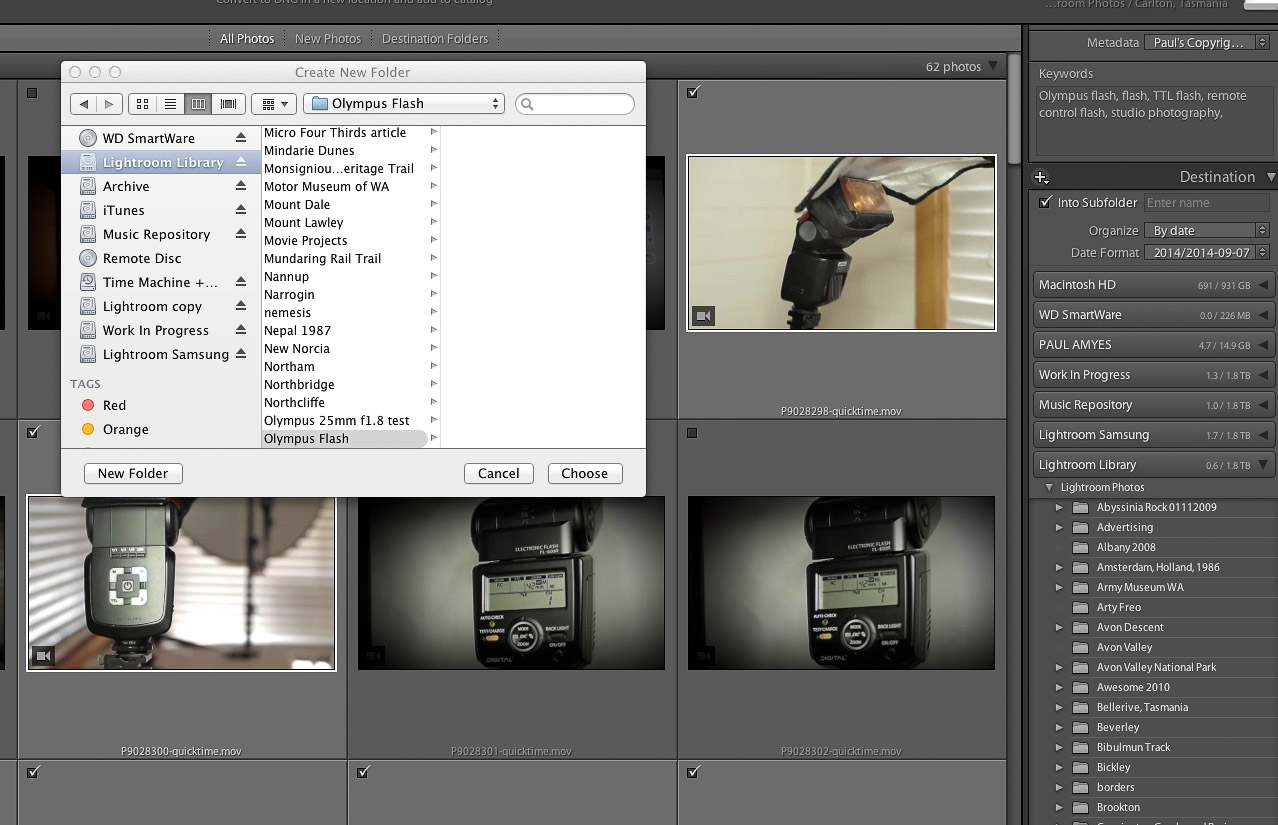
Task: Switch dialog to list view
Action: pos(170,104)
